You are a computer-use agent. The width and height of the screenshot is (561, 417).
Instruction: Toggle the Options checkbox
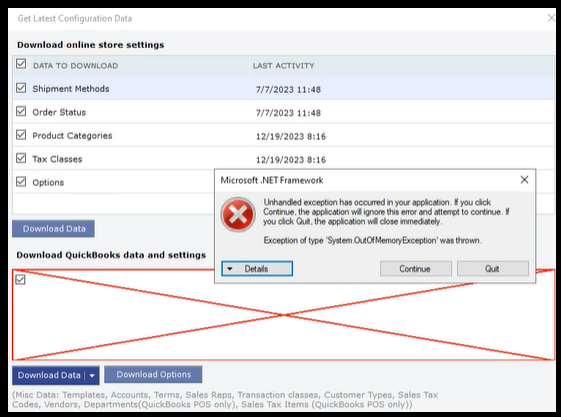point(21,182)
